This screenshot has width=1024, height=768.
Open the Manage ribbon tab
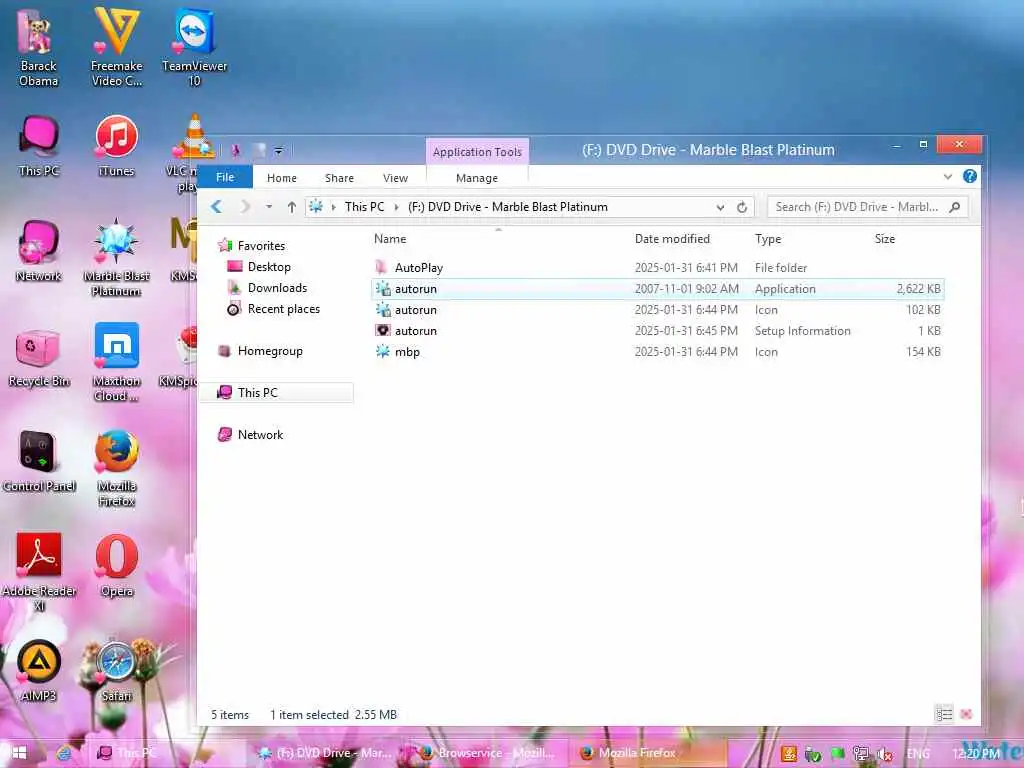click(477, 178)
